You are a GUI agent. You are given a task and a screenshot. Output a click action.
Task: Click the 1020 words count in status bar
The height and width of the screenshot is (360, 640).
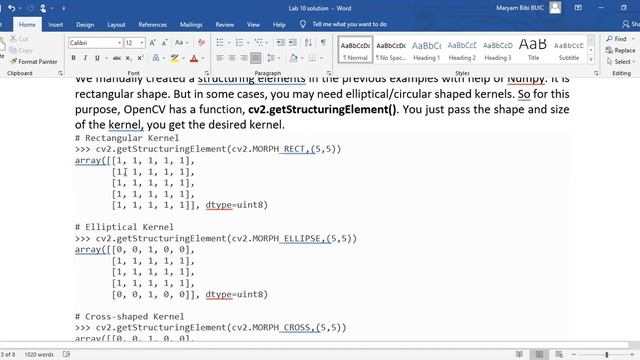point(39,355)
